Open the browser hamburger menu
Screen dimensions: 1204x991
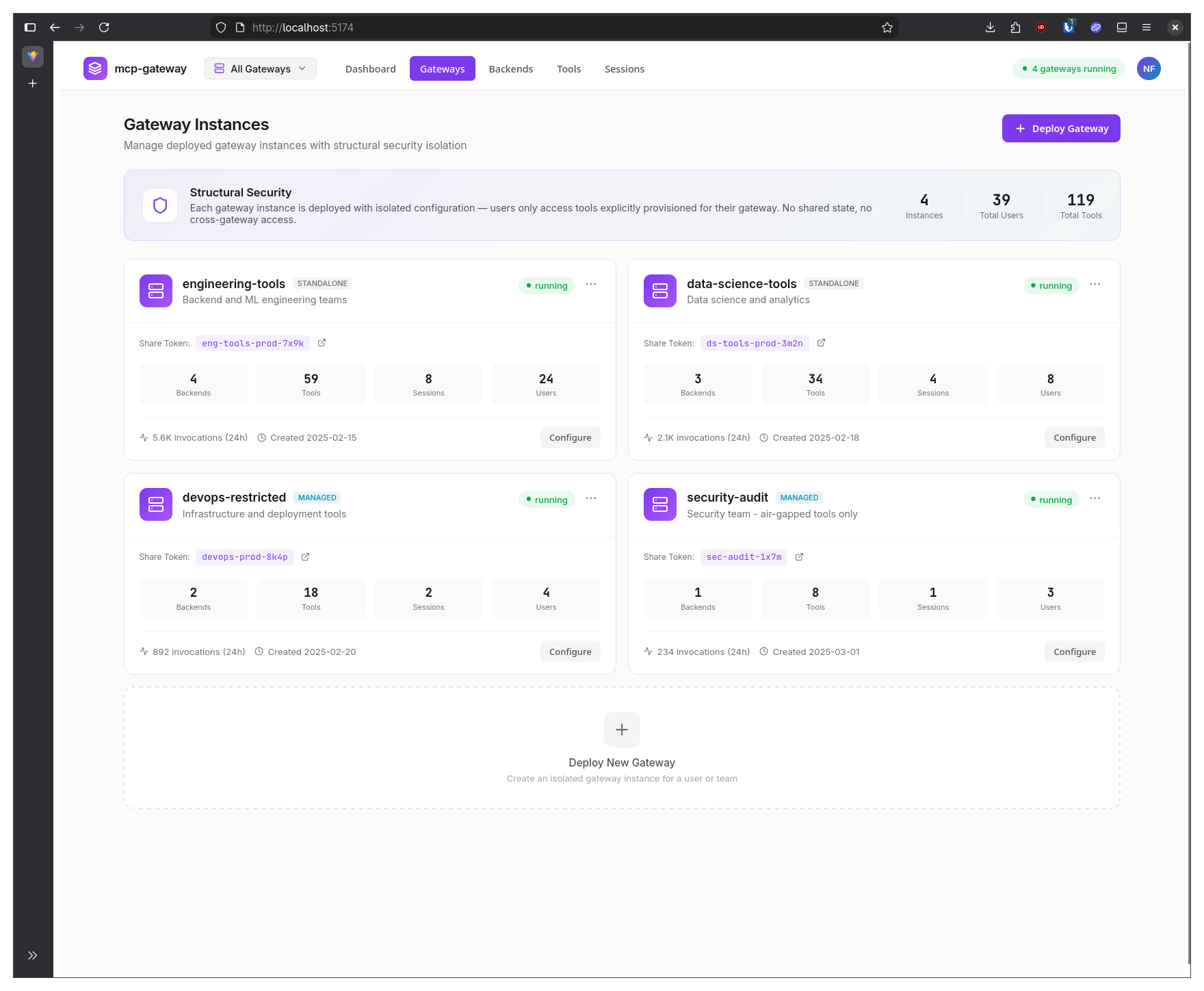(1147, 27)
